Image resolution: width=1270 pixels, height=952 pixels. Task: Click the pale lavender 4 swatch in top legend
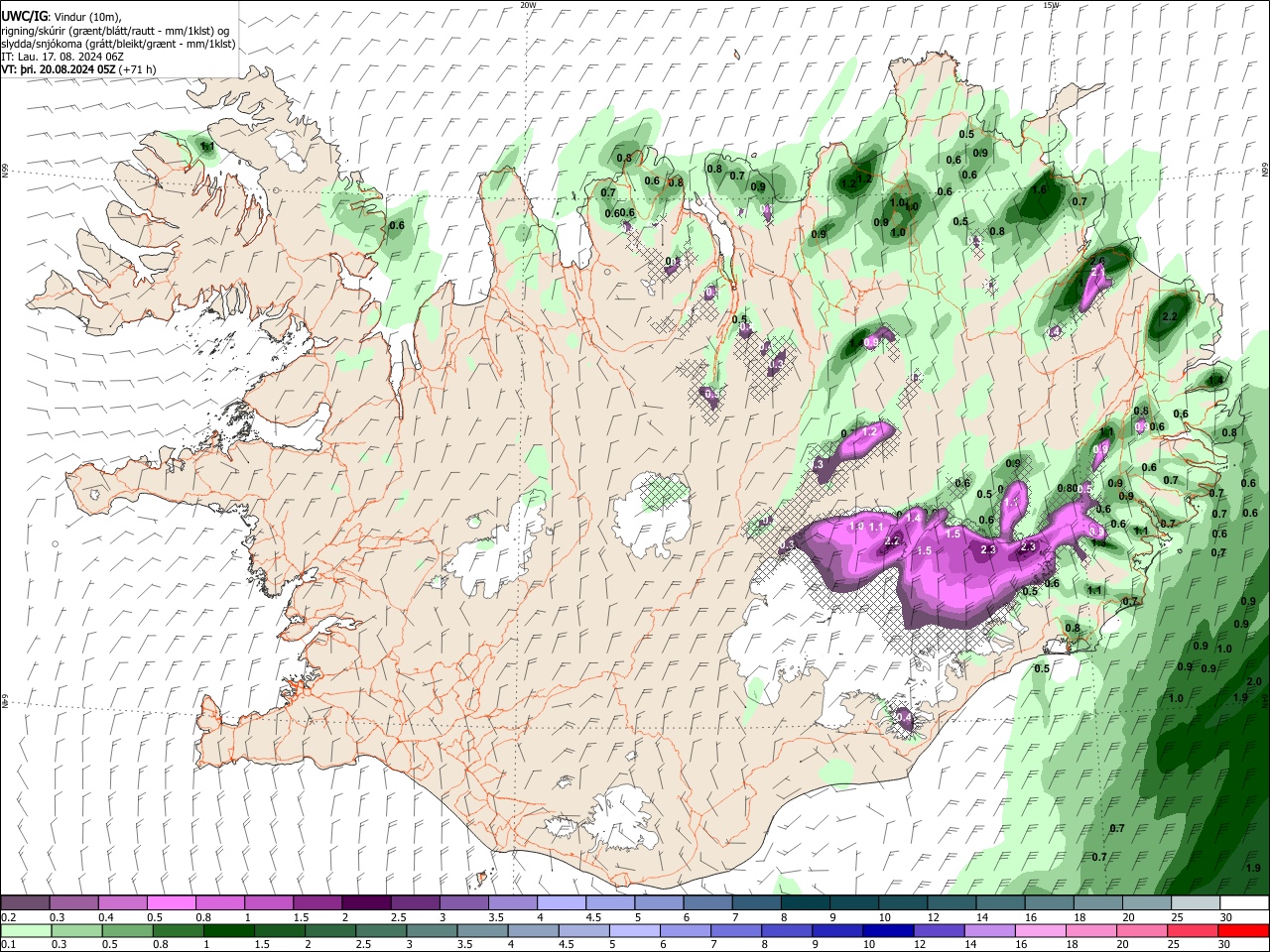[562, 902]
